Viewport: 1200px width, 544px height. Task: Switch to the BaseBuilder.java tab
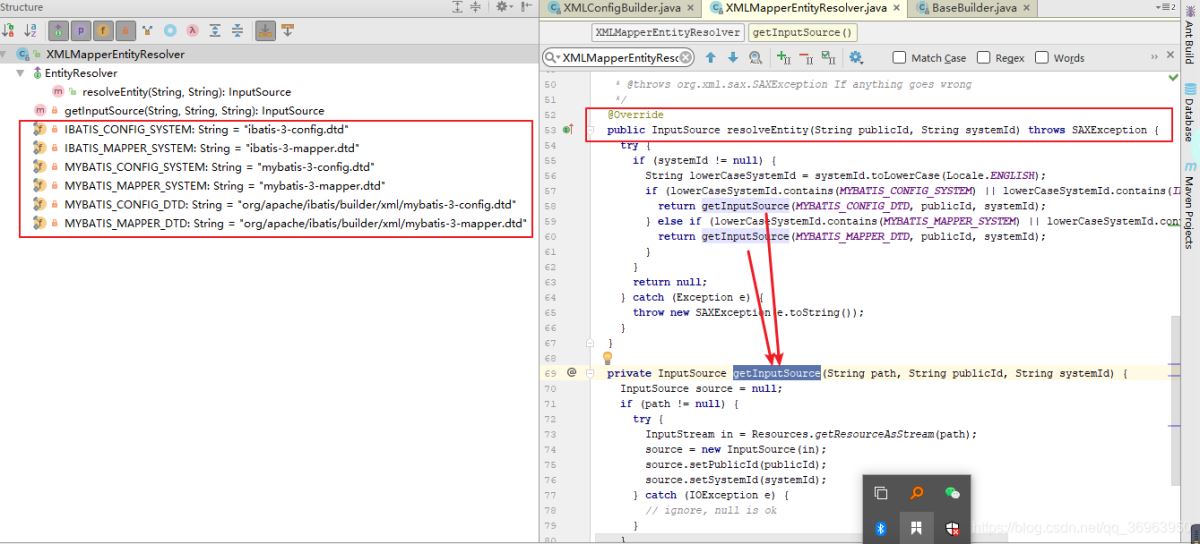(964, 8)
